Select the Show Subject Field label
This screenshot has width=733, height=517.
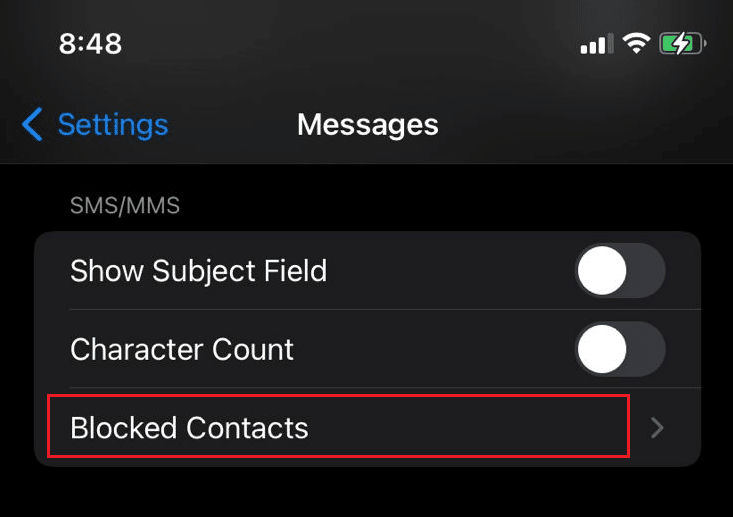coord(199,271)
